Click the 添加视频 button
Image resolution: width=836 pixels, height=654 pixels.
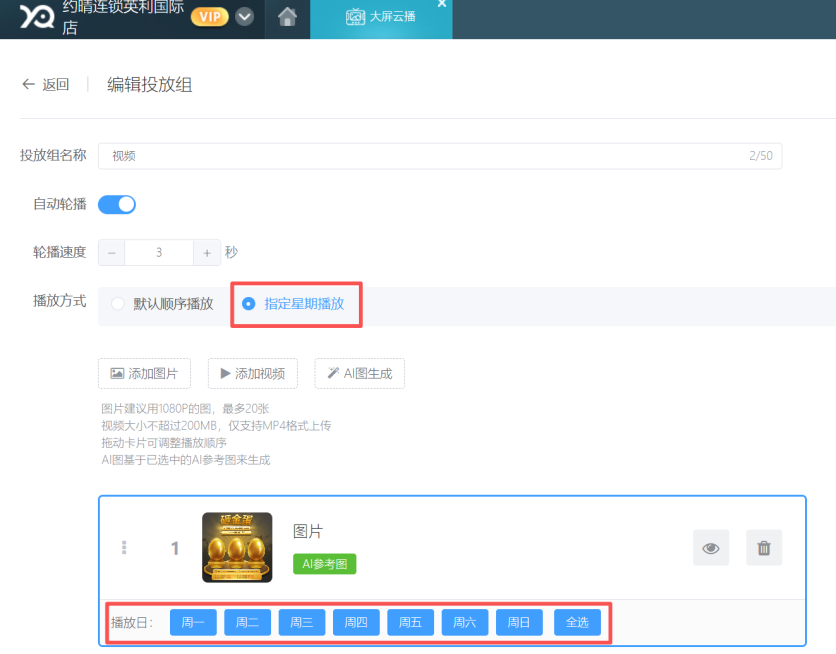253,374
